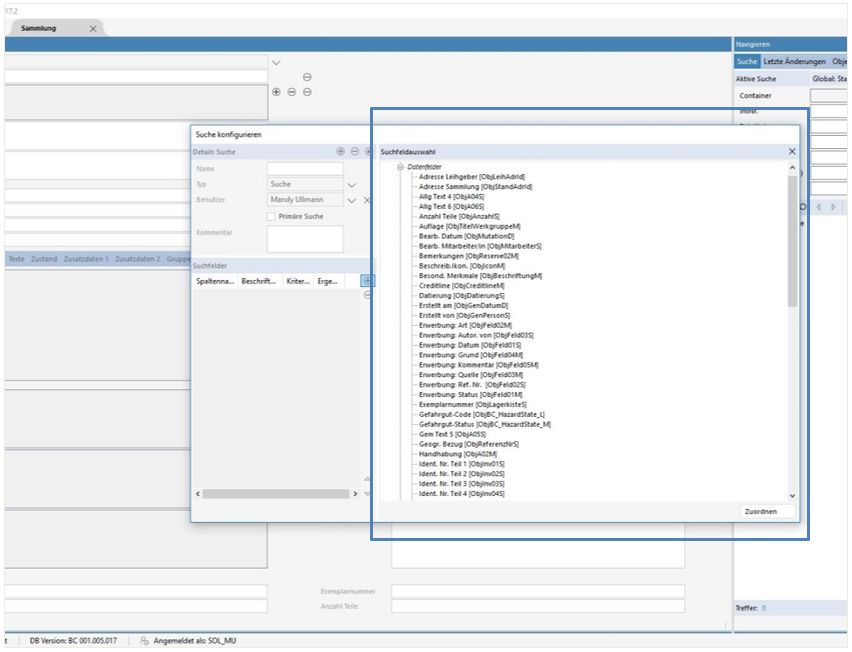Click the plus icon in Details Suche header
This screenshot has width=852, height=652.
coord(340,151)
